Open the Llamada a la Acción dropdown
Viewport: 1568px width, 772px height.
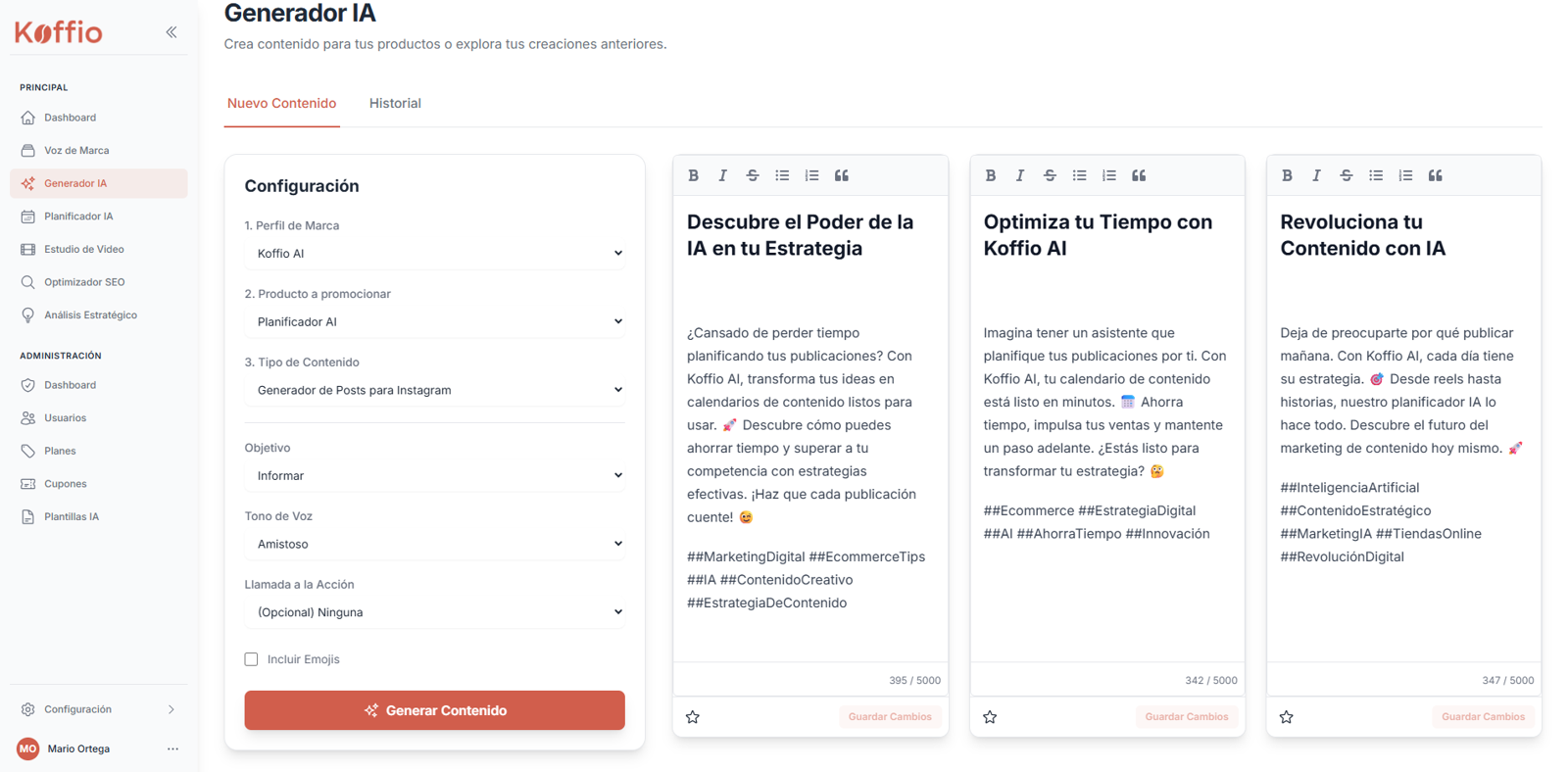434,612
